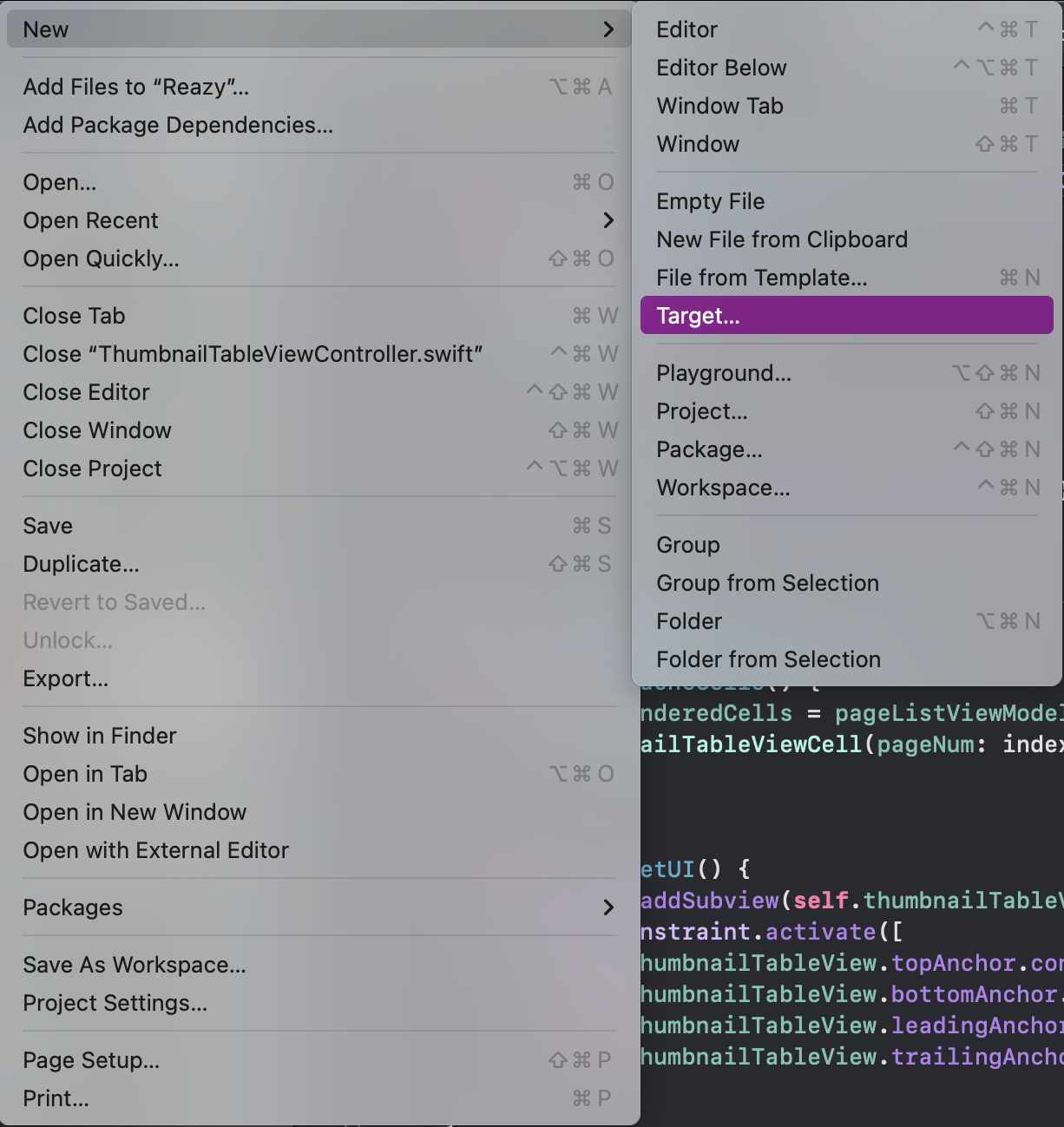The width and height of the screenshot is (1064, 1127).
Task: Create a new Playground...
Action: tap(724, 373)
